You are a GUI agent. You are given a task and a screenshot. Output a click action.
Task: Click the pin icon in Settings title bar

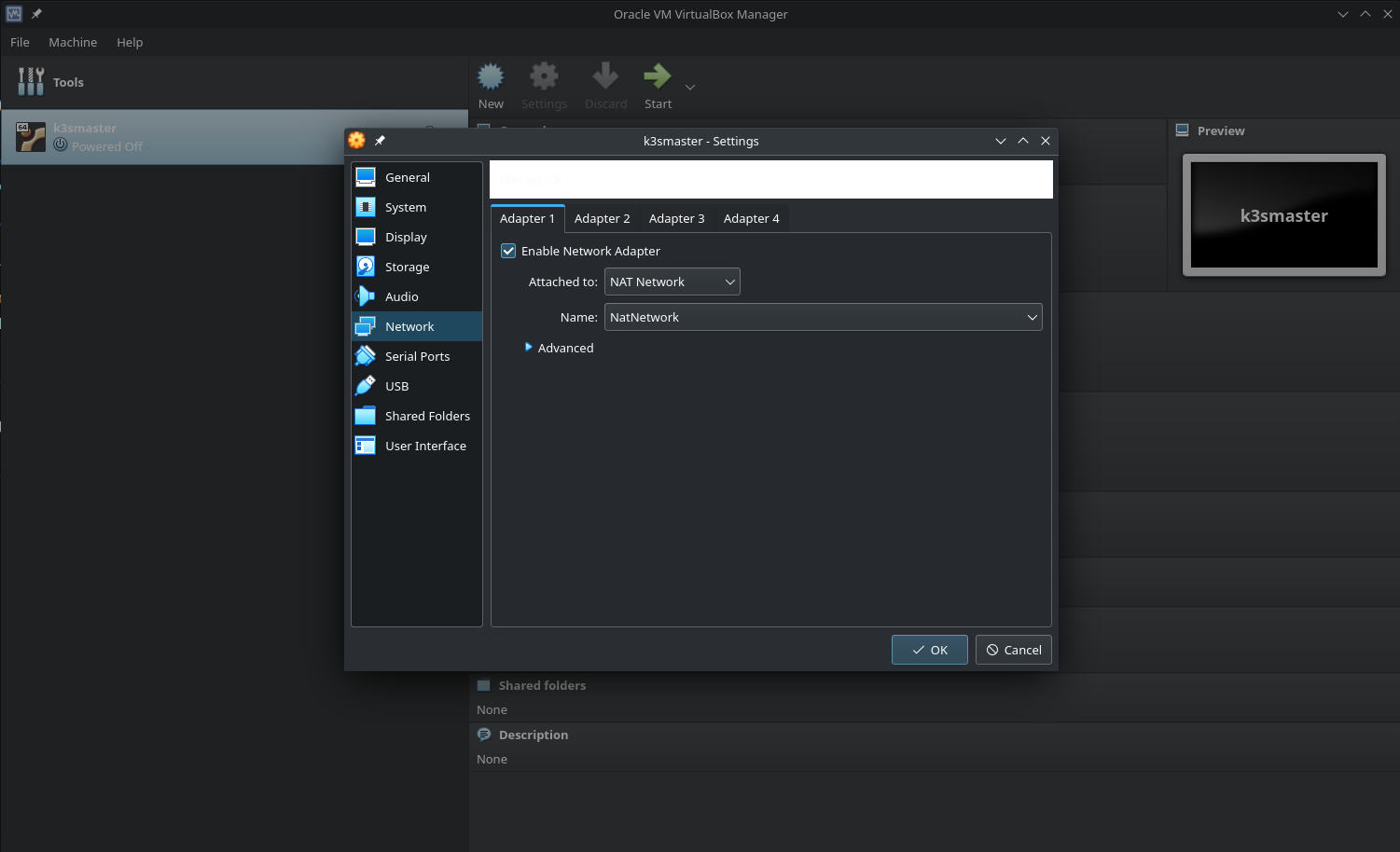tap(380, 141)
